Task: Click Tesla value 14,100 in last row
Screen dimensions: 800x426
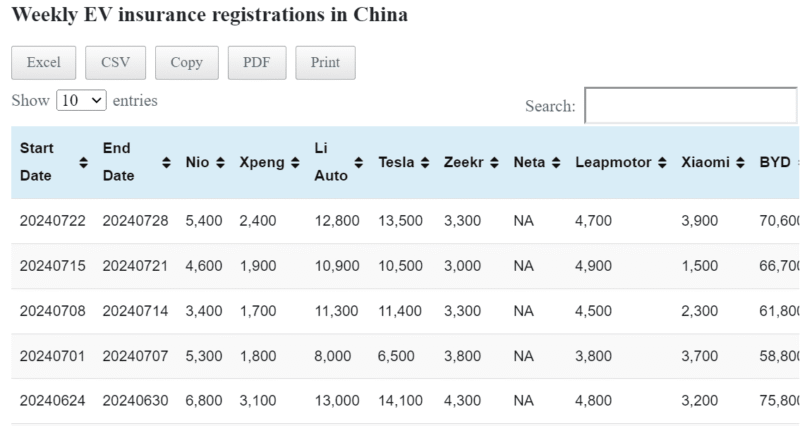Action: [x=400, y=400]
